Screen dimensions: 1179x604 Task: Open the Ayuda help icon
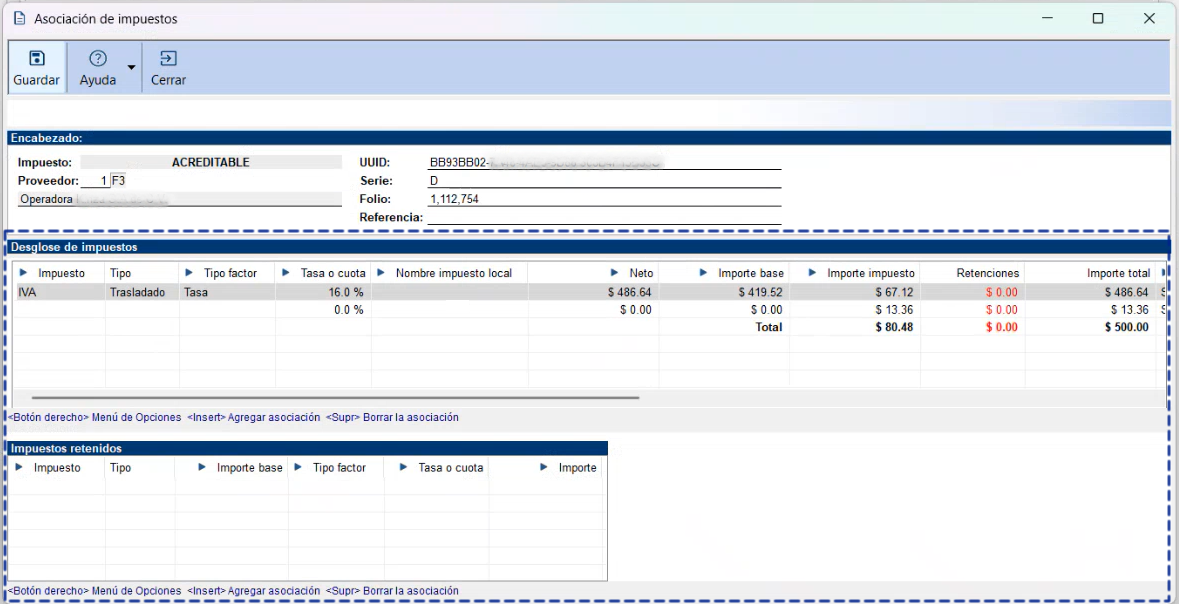98,58
